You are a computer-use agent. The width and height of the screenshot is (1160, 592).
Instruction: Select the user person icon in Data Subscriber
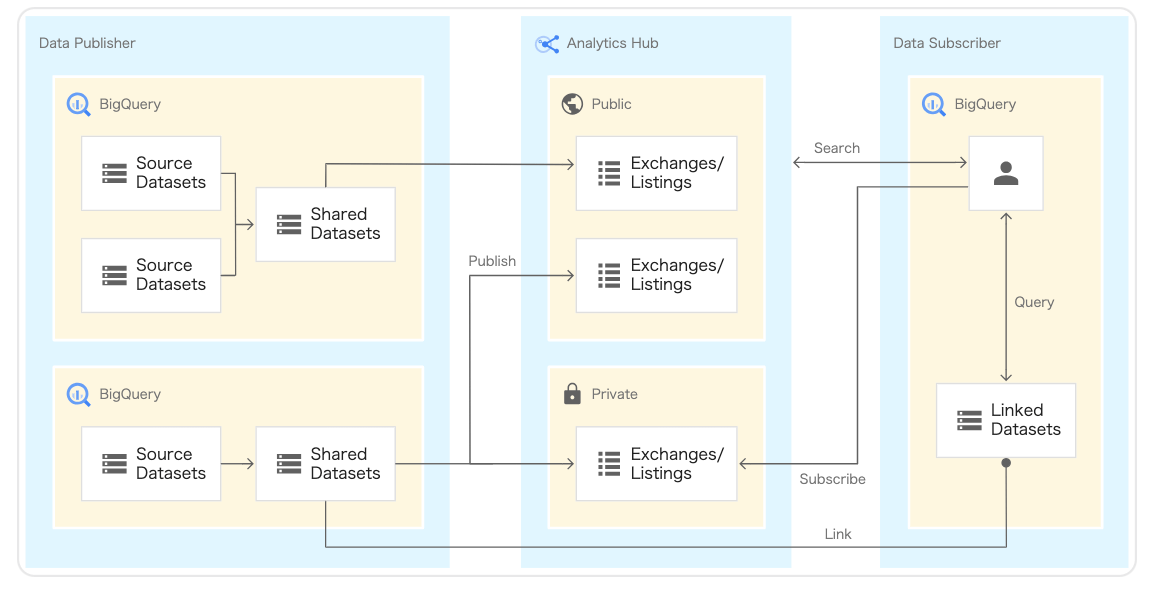1005,173
